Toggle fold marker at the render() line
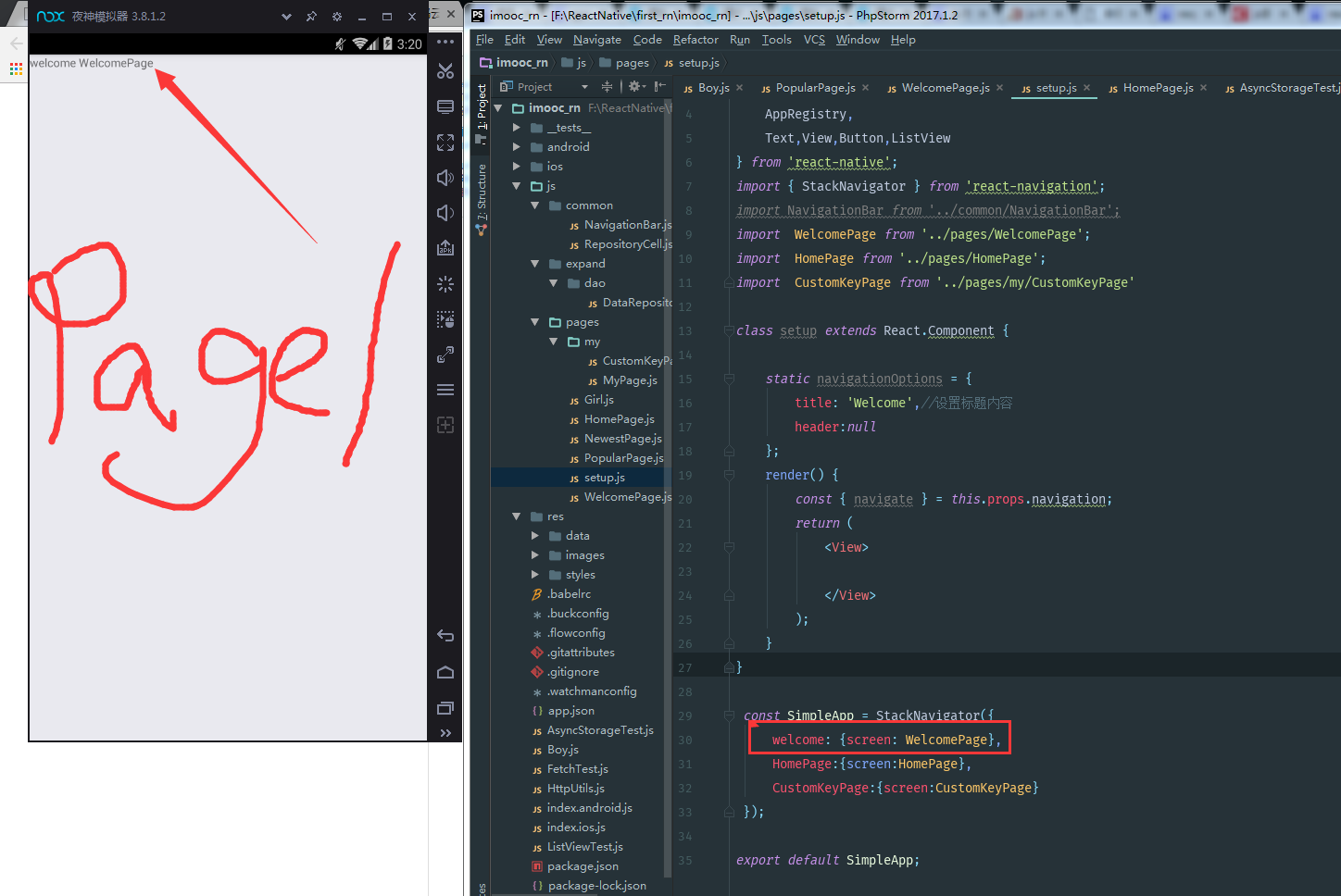The height and width of the screenshot is (896, 1341). coord(729,475)
